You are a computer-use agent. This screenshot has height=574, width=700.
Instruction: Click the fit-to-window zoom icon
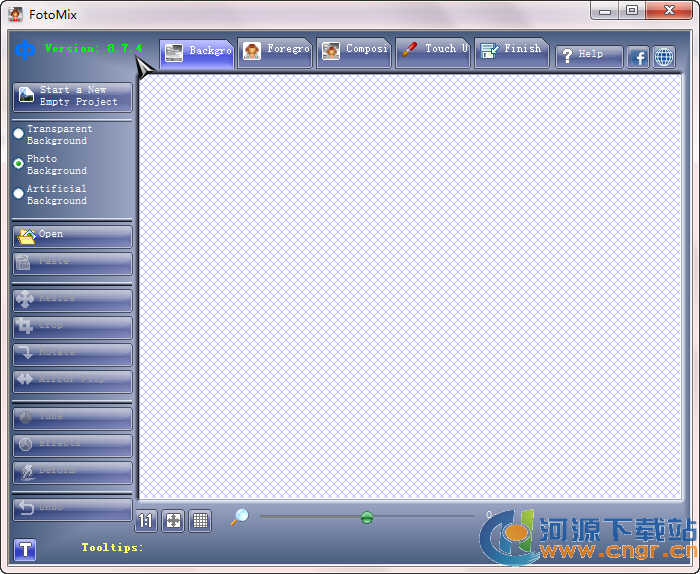tap(173, 520)
